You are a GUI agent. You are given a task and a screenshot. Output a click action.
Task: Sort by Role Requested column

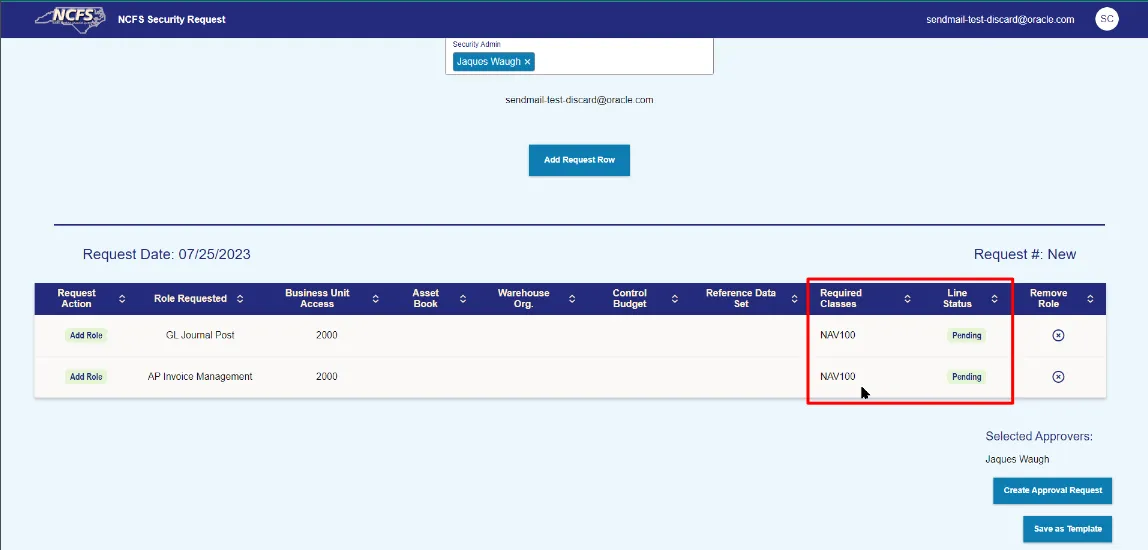pos(240,299)
